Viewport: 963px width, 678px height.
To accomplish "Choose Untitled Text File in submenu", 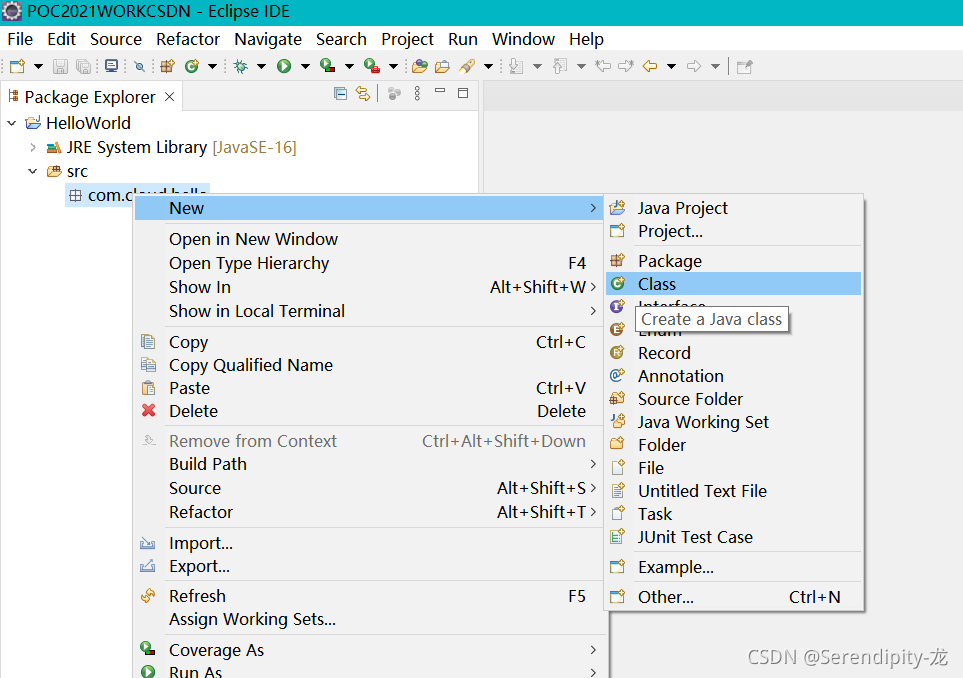I will (733, 491).
